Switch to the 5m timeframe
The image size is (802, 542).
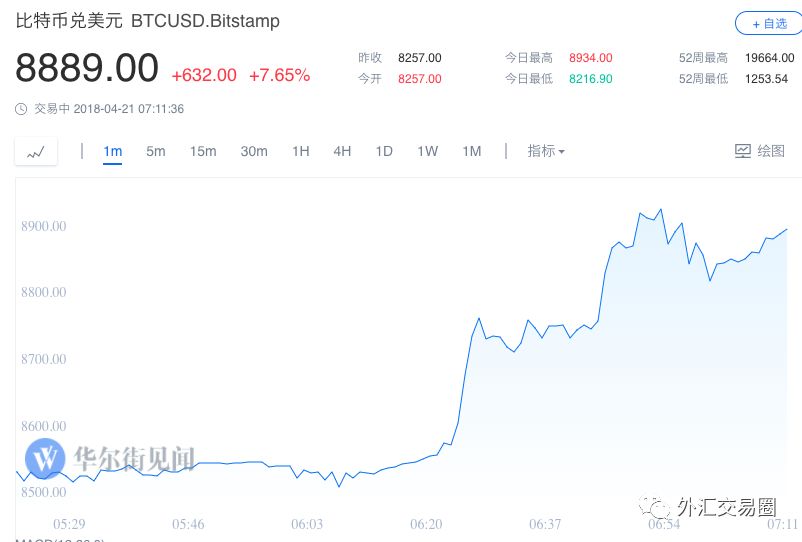click(155, 151)
